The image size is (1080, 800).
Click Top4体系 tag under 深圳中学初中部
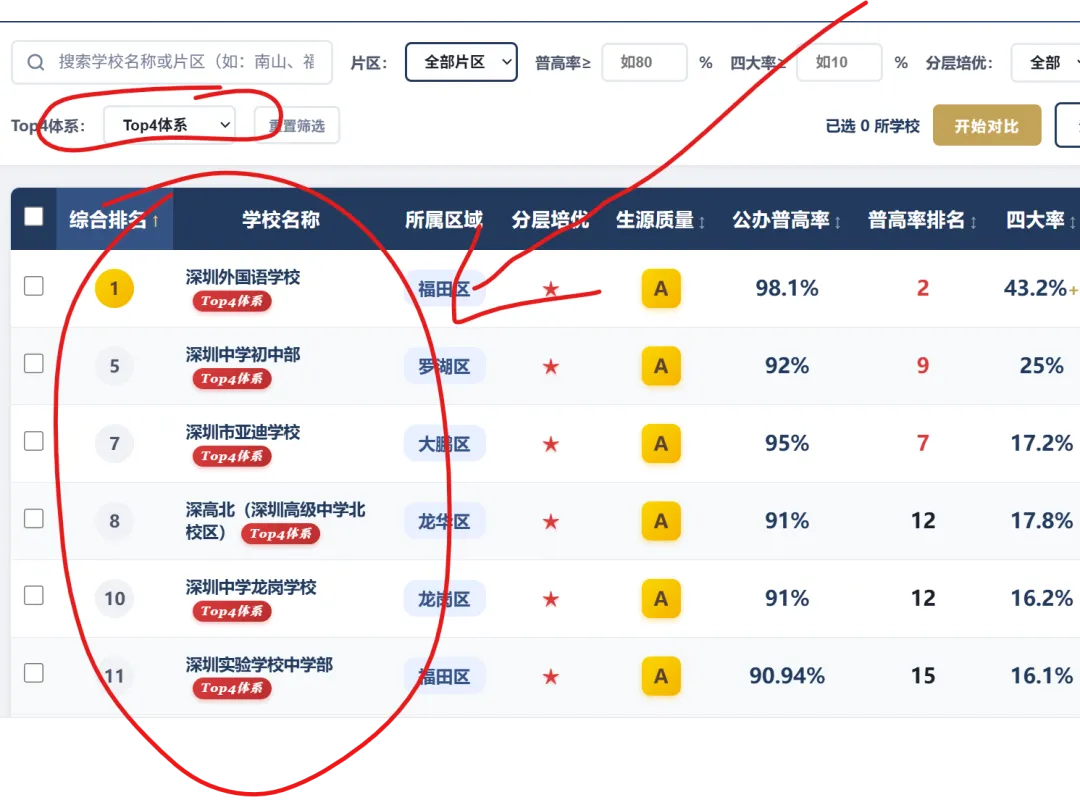(x=232, y=378)
